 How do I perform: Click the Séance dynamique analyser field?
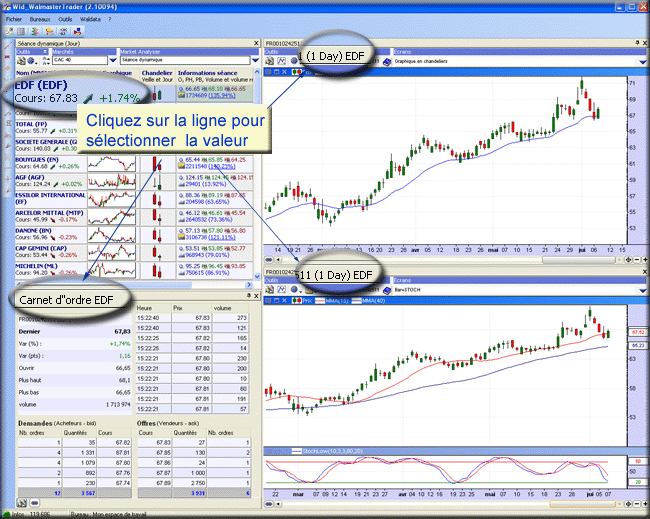(x=185, y=61)
